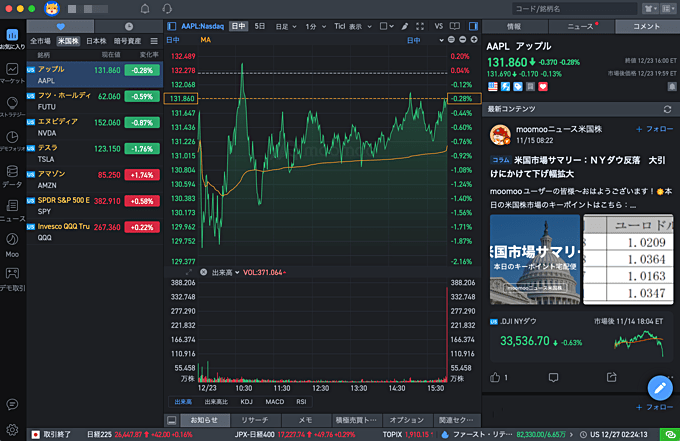Select the pencil drawing tool in chart toolbar
680x441 pixels.
coord(405,26)
